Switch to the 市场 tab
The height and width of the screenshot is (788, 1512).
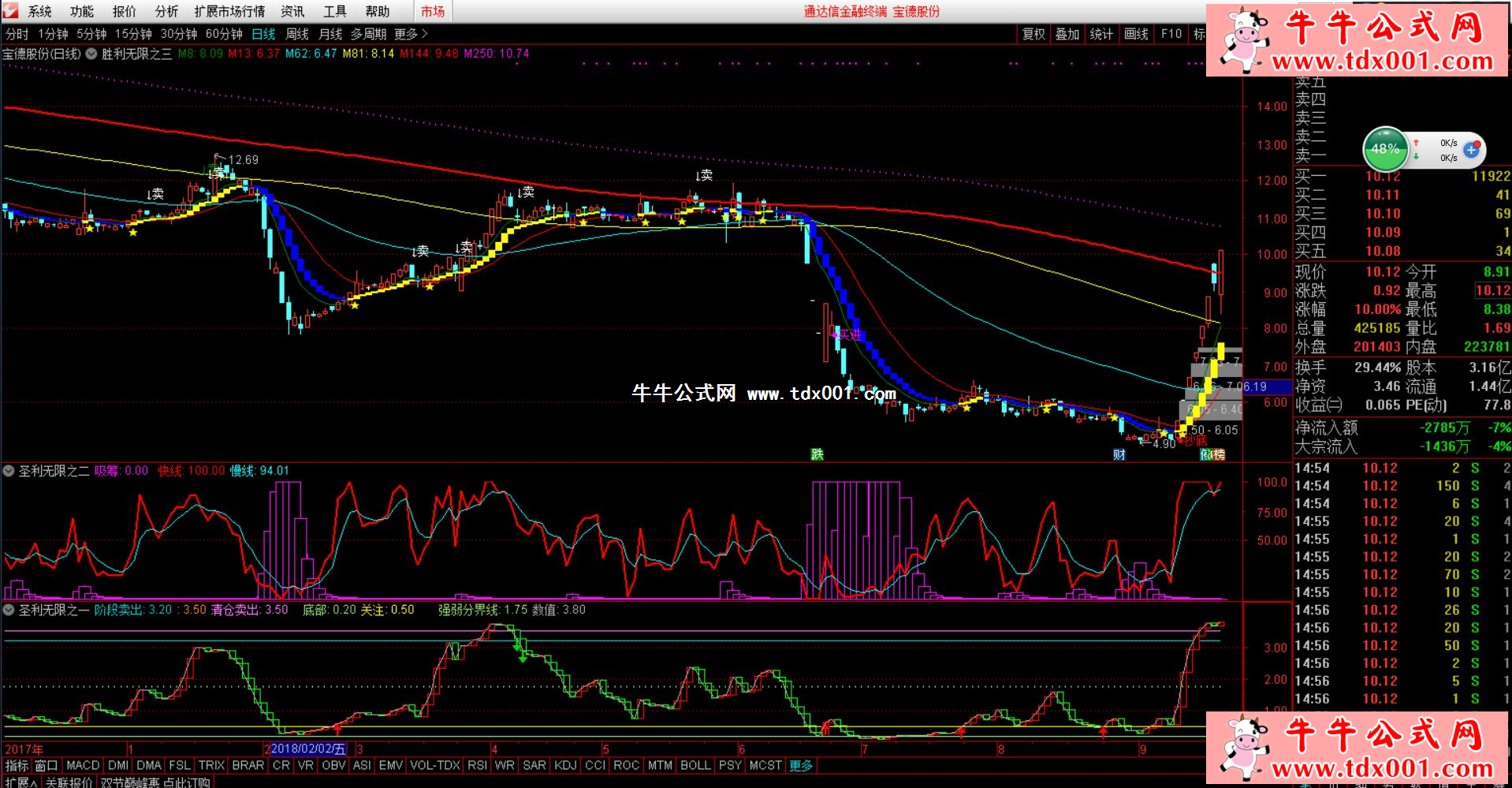click(x=433, y=11)
